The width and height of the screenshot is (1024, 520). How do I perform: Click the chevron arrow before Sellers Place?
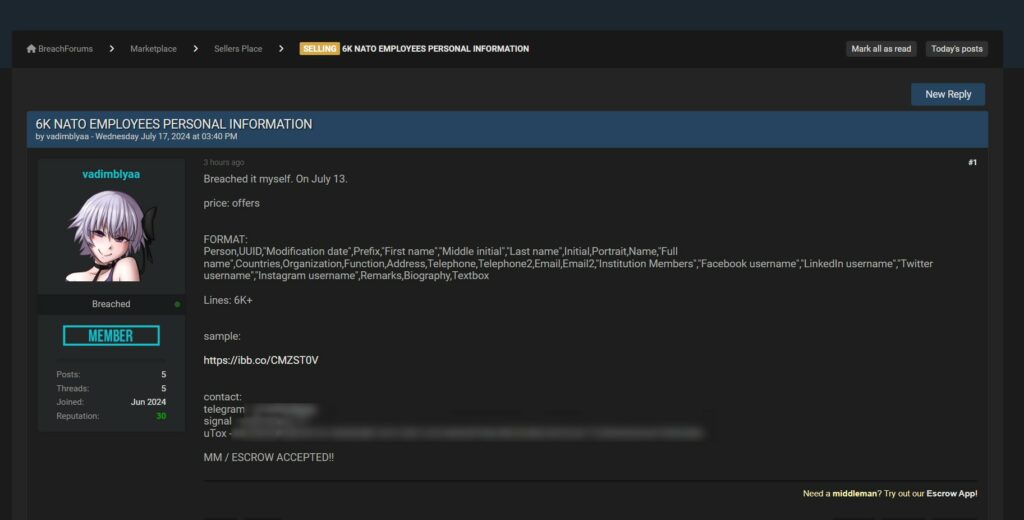(x=196, y=49)
